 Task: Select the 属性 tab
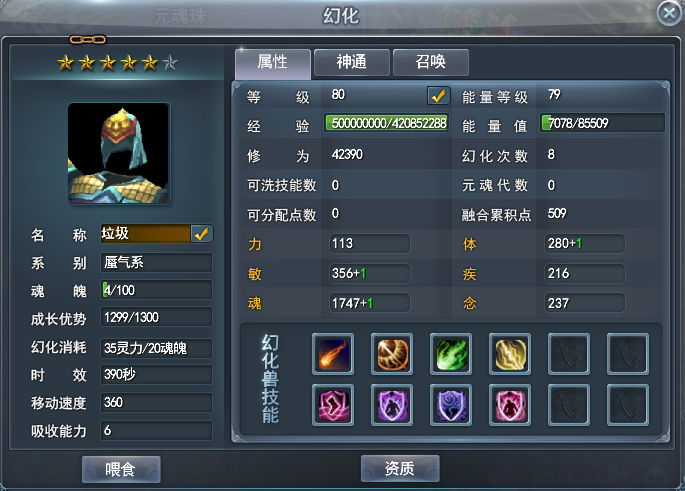pos(273,63)
